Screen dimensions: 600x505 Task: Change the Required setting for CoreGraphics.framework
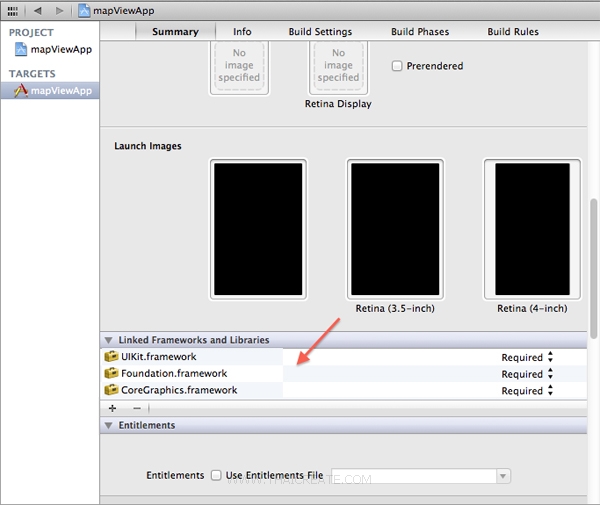click(527, 391)
